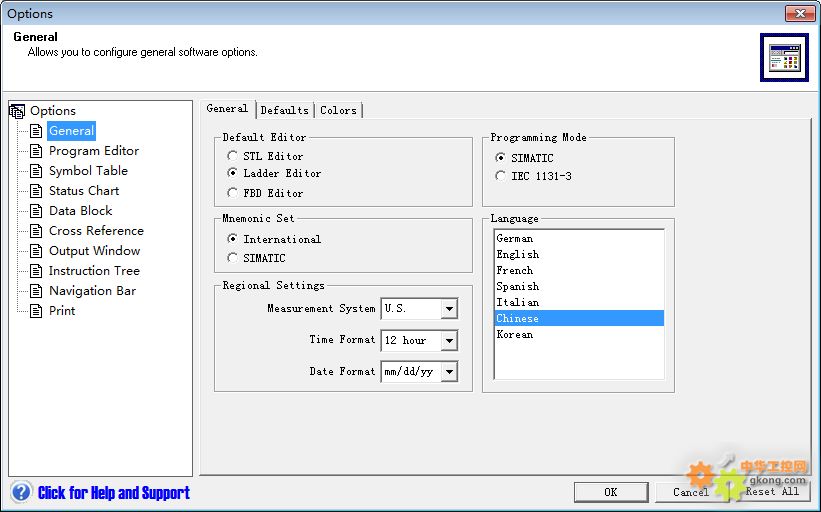821x512 pixels.
Task: Open Data Block options in tree
Action: click(x=81, y=210)
